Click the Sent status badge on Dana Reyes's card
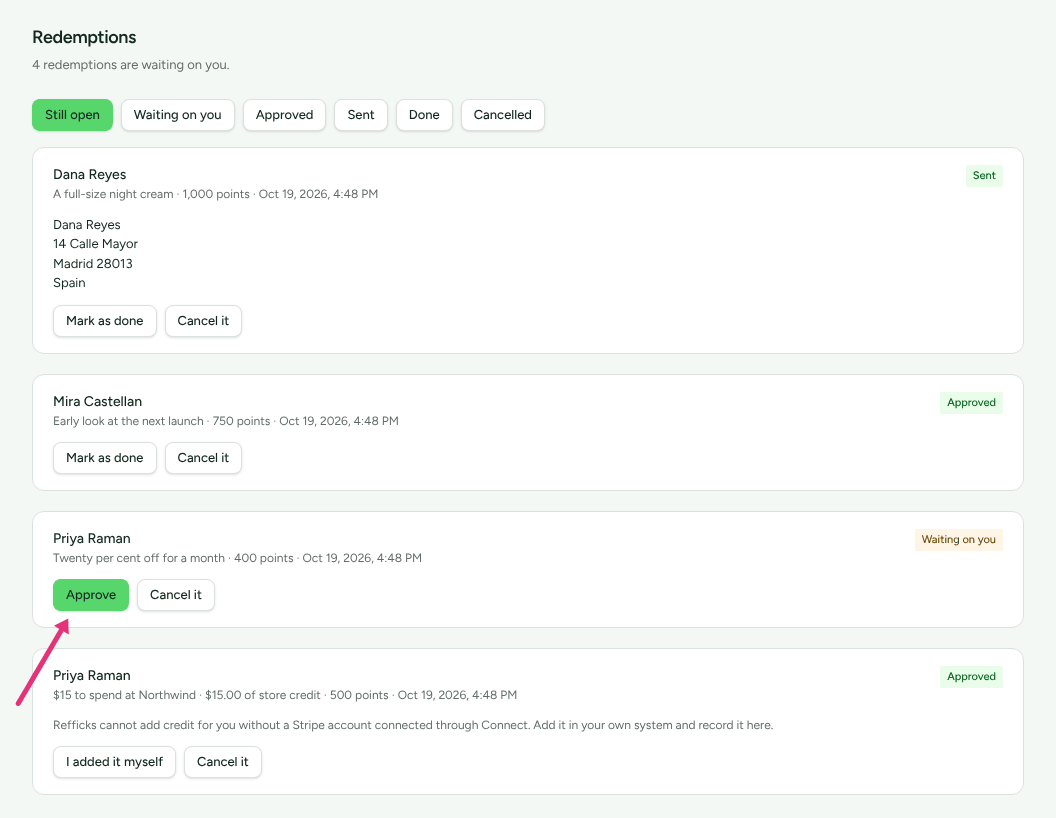The image size is (1056, 818). [x=984, y=176]
